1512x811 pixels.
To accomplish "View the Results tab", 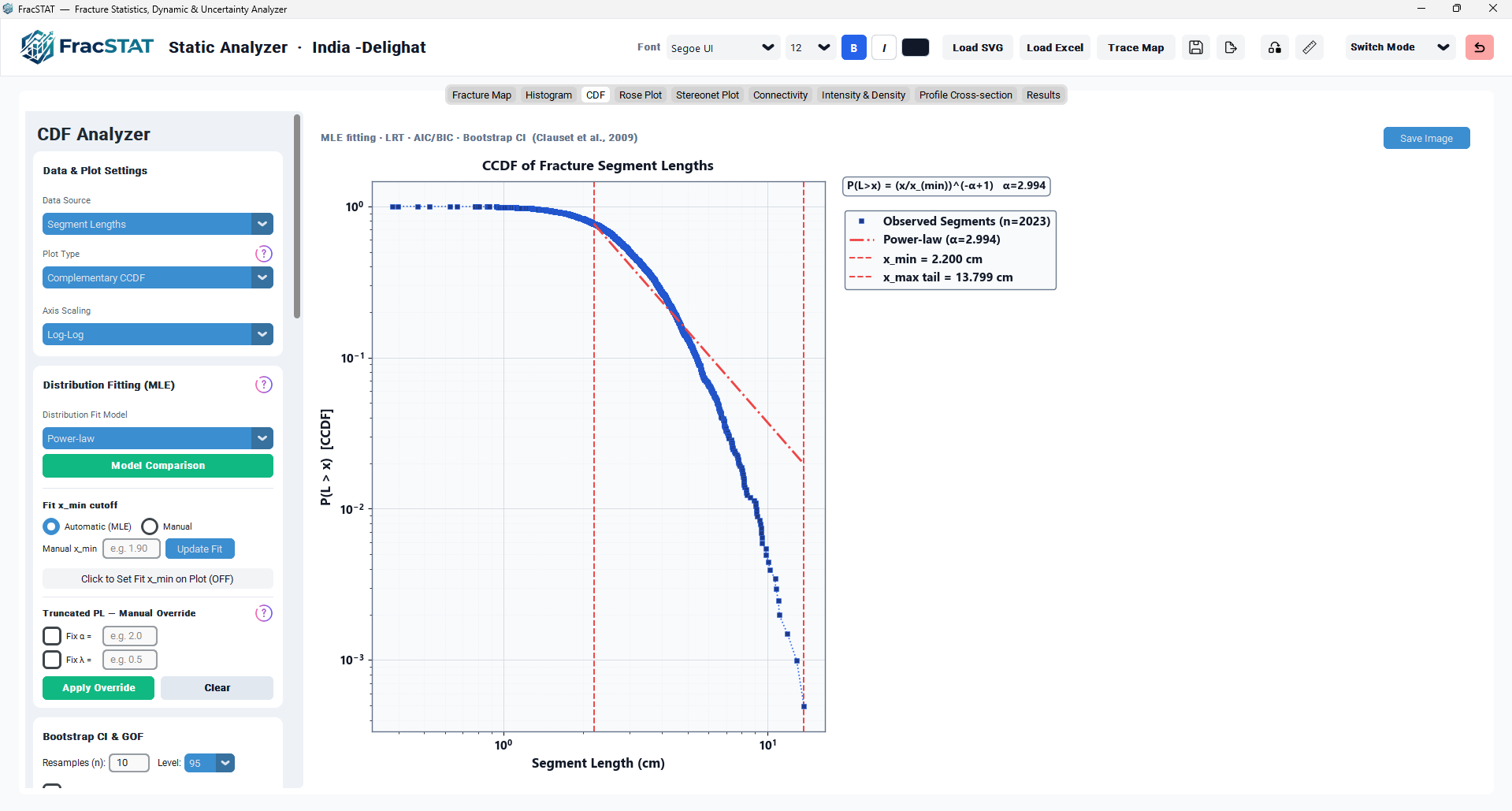I will (1043, 95).
